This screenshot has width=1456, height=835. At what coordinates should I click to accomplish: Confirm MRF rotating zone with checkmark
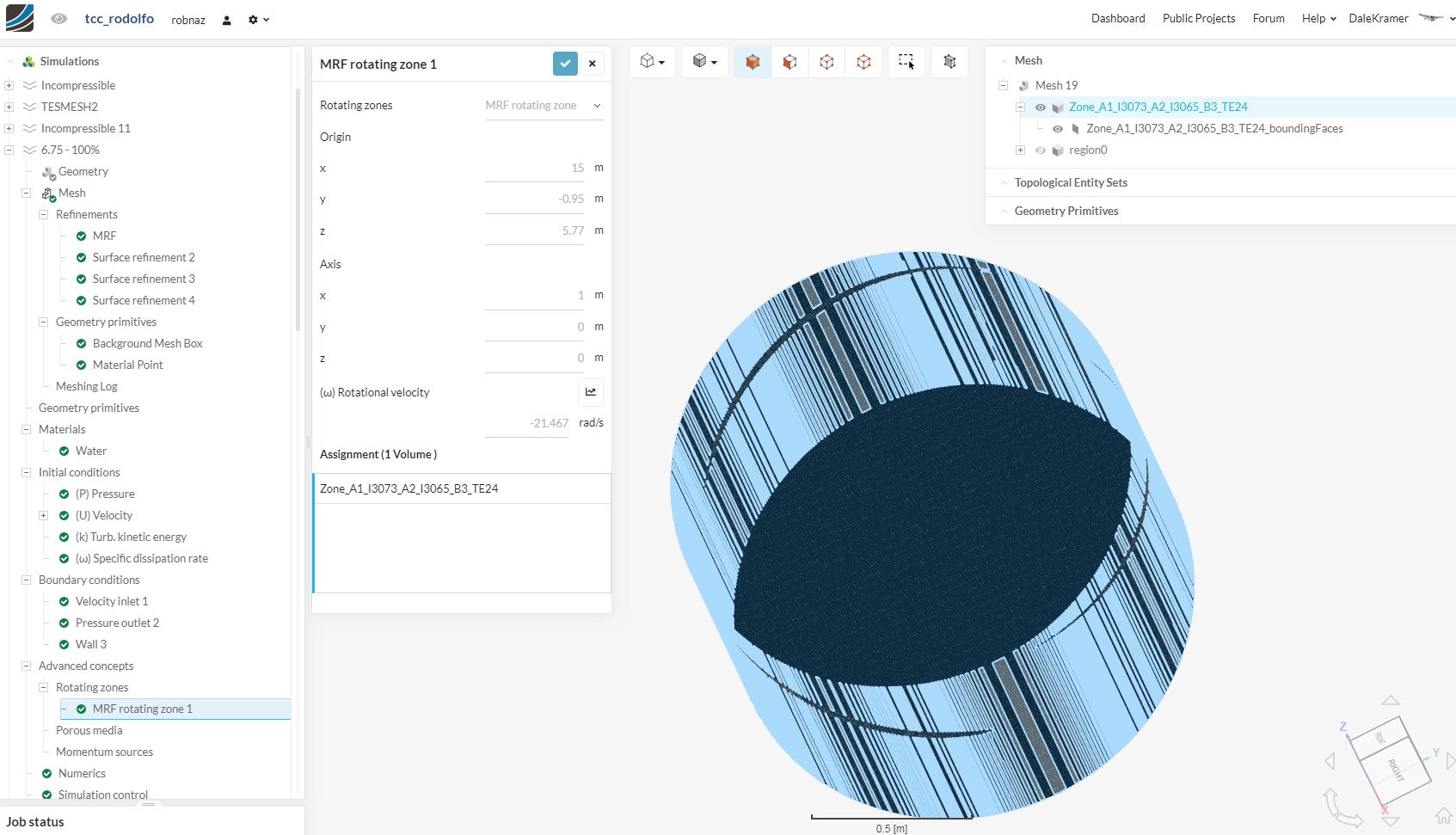(565, 64)
